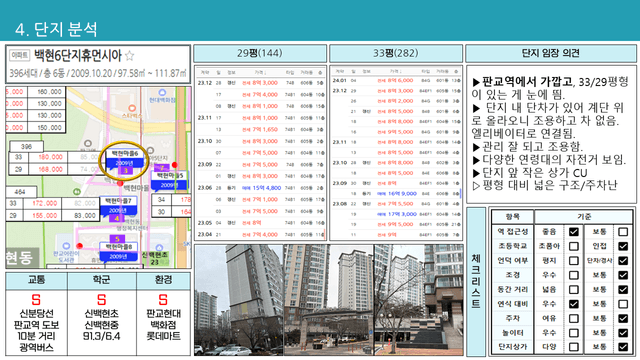Screen dimensions: 640x360
Task: Click the 백현마을7 map marker
Action: (118, 206)
